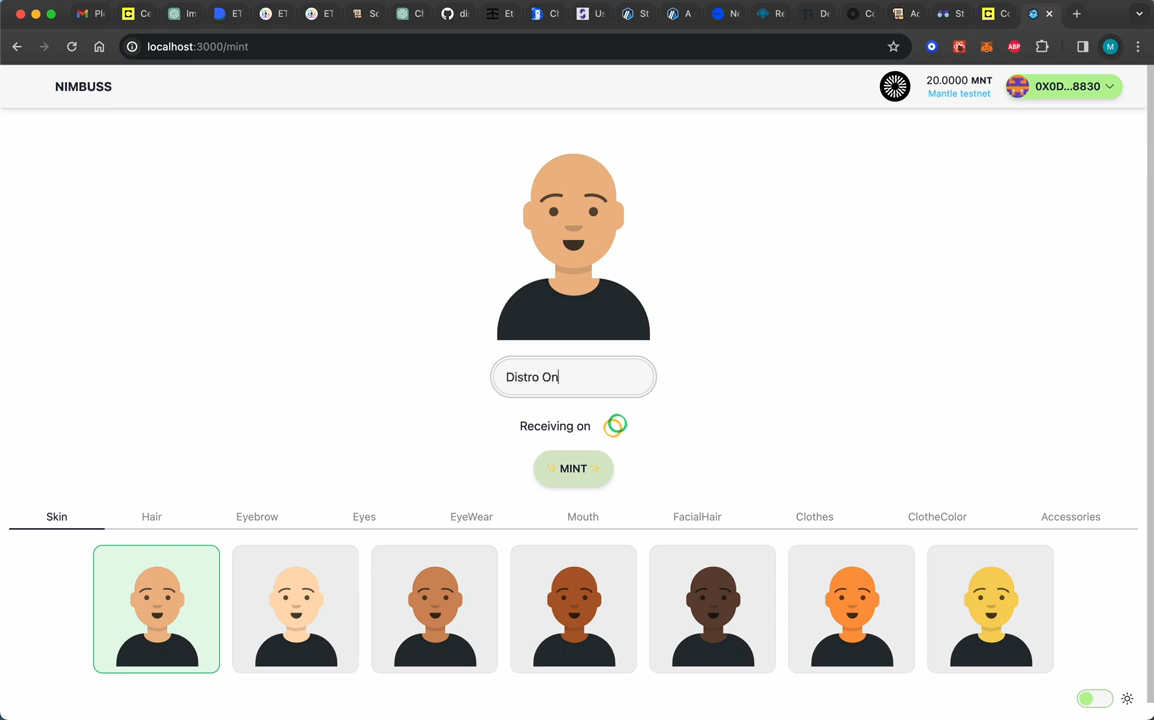1154x720 pixels.
Task: Switch to the Eyes tab
Action: point(364,517)
